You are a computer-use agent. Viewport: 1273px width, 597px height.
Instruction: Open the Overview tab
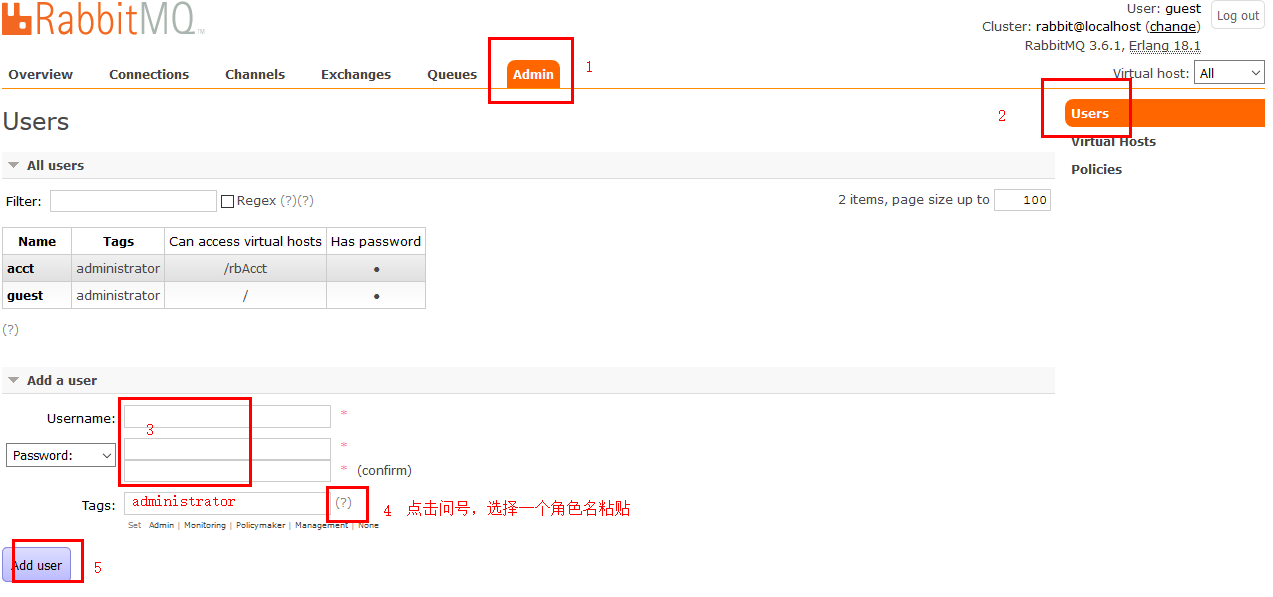pos(41,74)
